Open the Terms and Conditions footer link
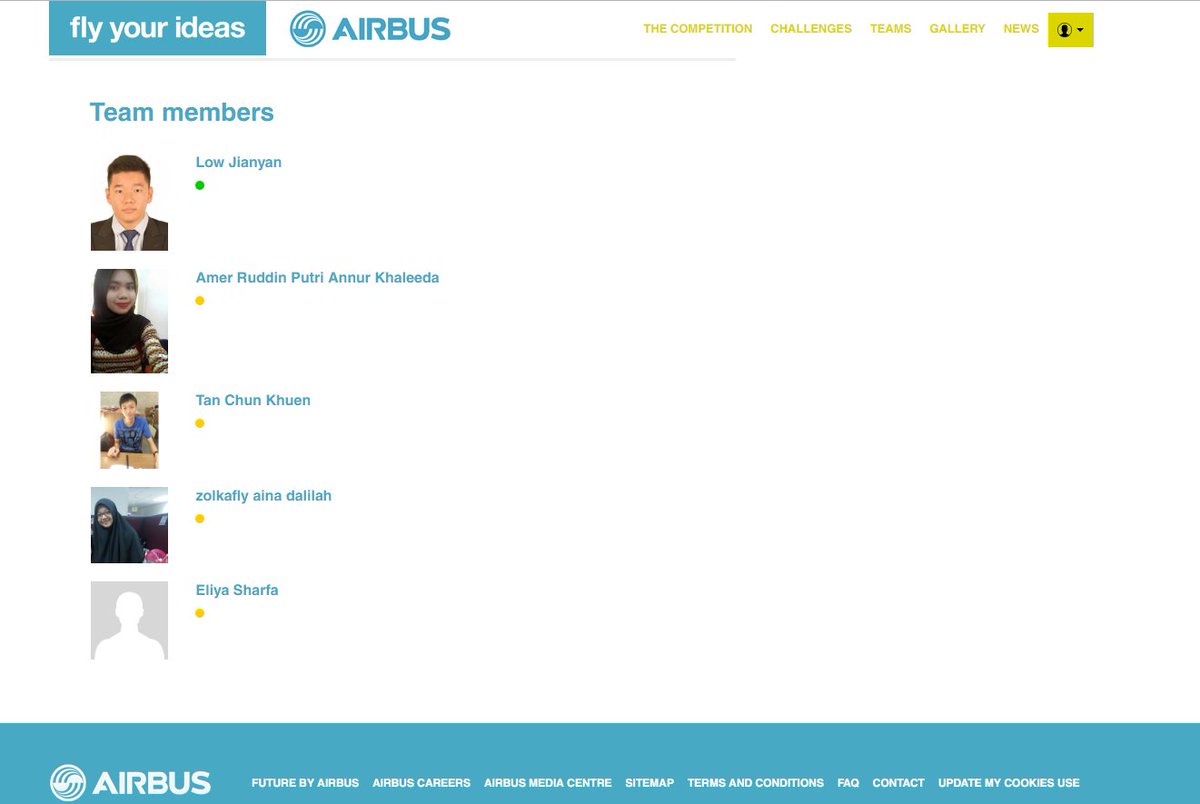 tap(756, 783)
